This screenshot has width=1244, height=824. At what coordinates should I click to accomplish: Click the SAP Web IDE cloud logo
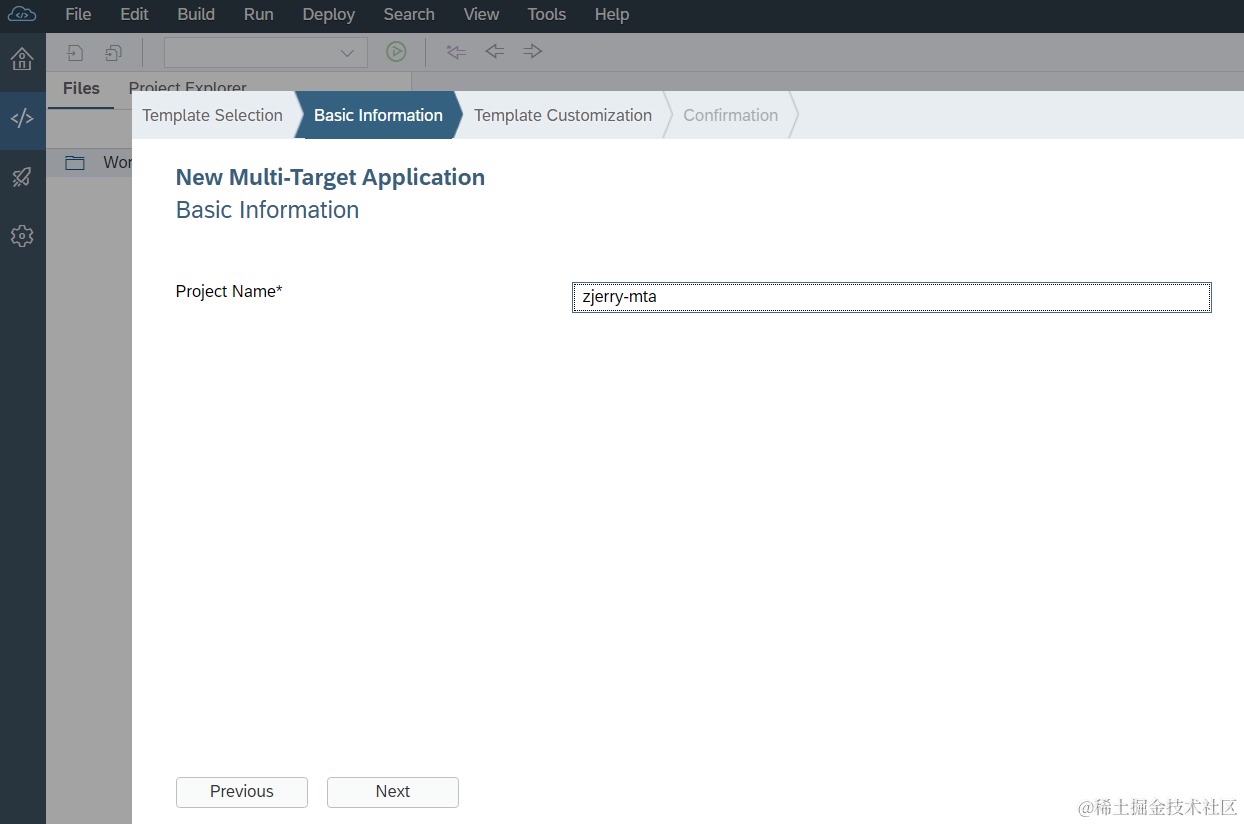pos(22,14)
